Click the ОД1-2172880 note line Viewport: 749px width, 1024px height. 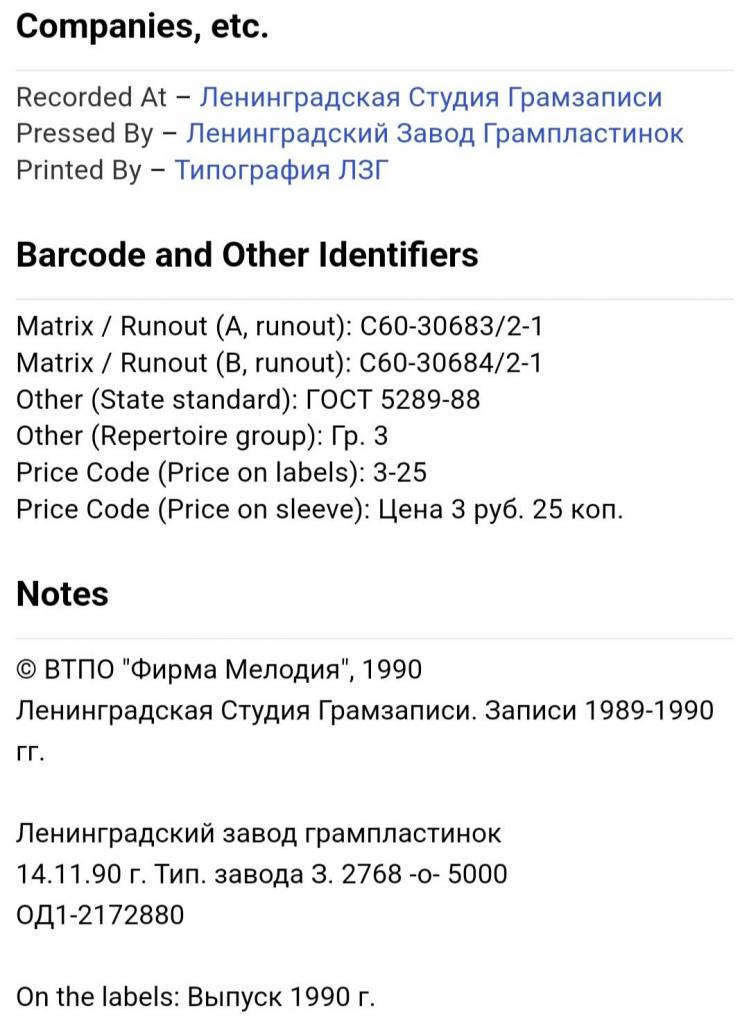(100, 914)
